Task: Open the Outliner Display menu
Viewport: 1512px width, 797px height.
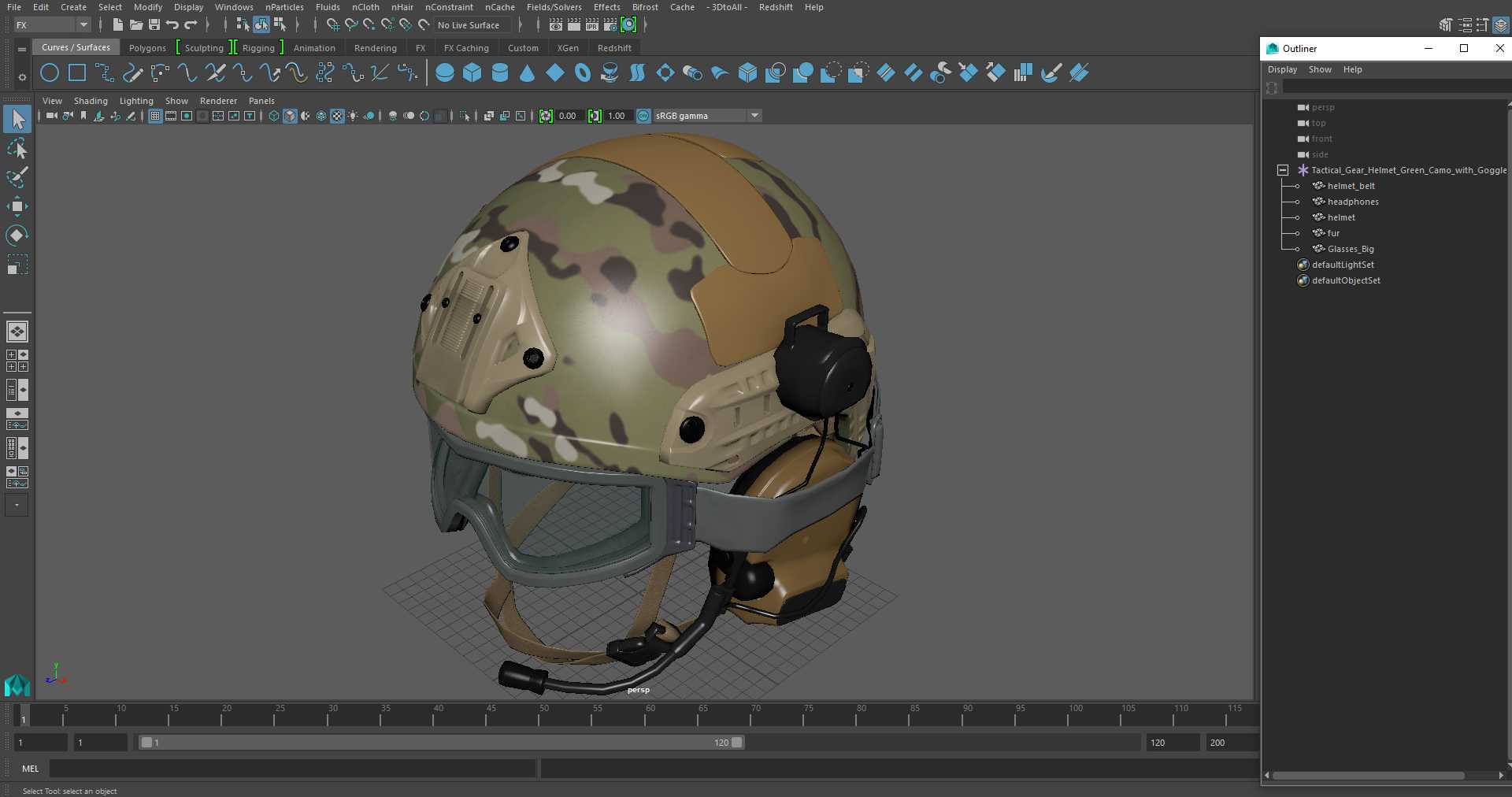Action: (1282, 69)
